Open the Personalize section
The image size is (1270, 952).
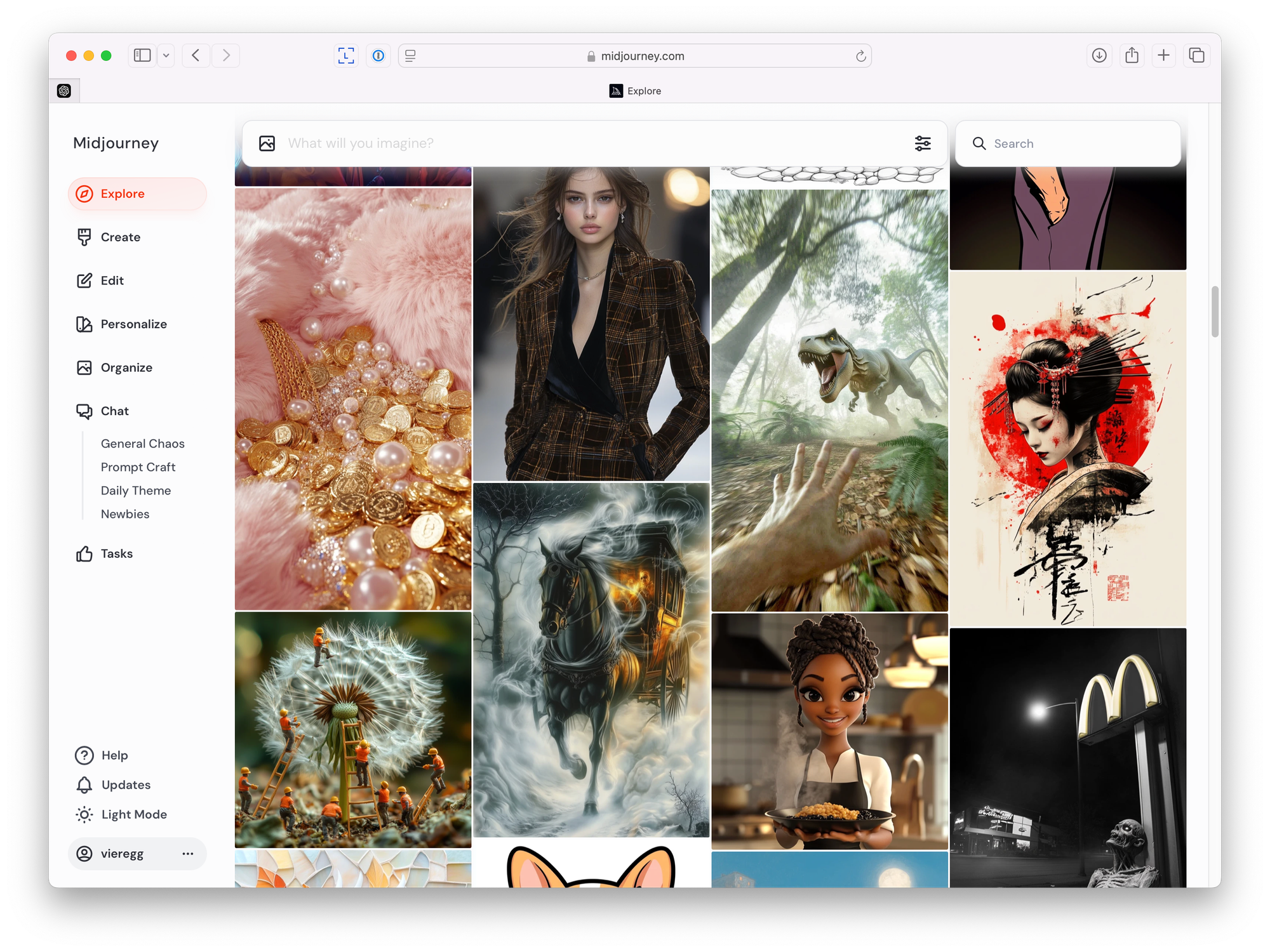(133, 324)
